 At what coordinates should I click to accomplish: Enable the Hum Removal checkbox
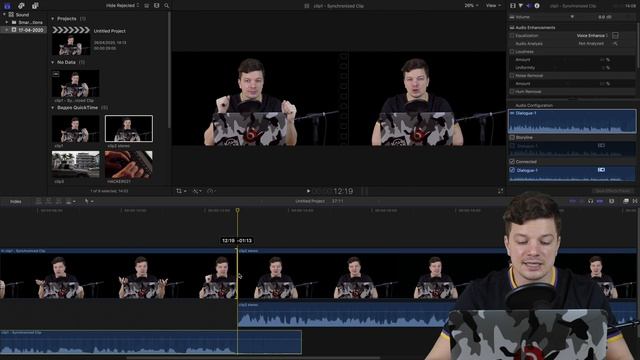point(512,92)
